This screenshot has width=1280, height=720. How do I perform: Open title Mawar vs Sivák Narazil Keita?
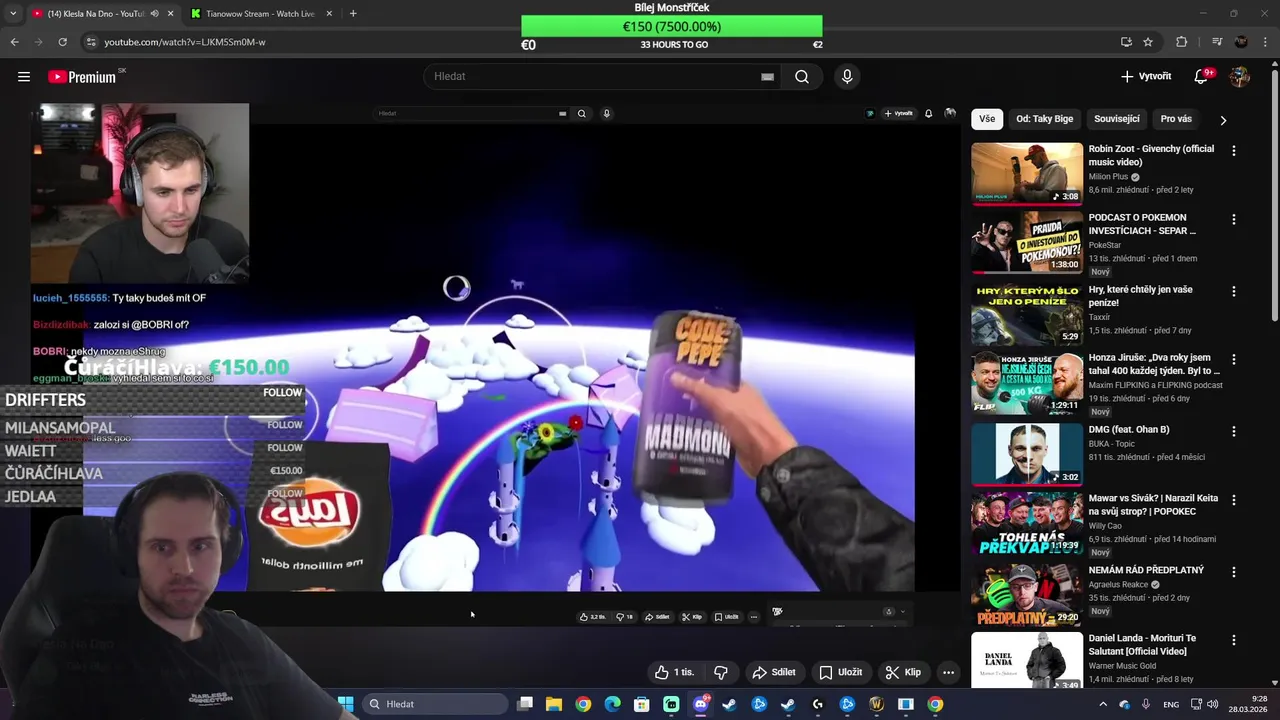[x=1153, y=505]
